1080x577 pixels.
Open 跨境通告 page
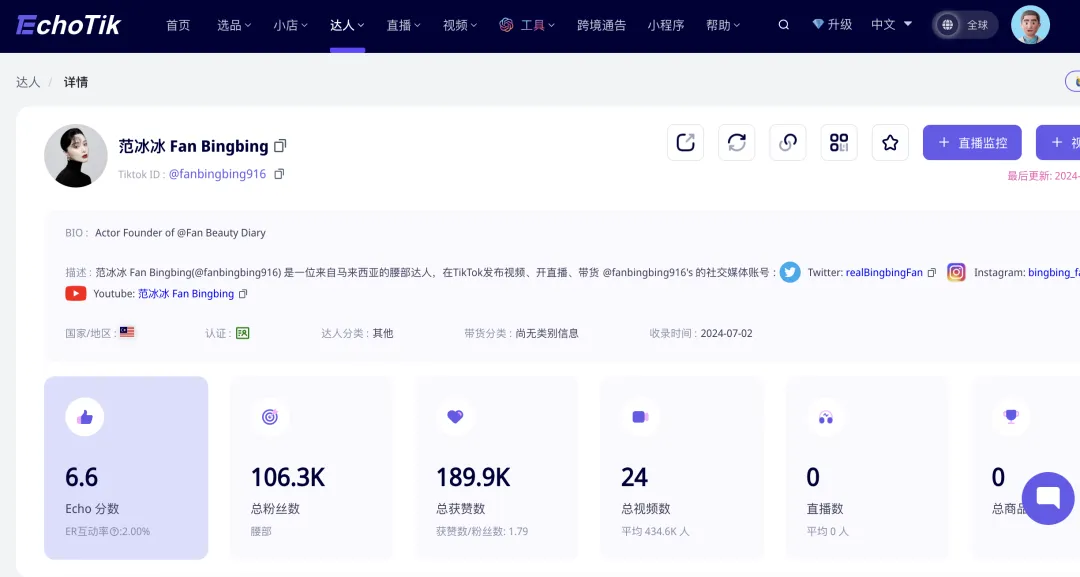click(601, 25)
